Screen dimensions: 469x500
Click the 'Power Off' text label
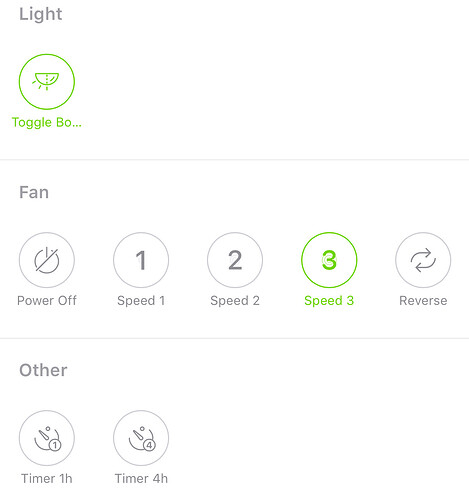(x=47, y=301)
